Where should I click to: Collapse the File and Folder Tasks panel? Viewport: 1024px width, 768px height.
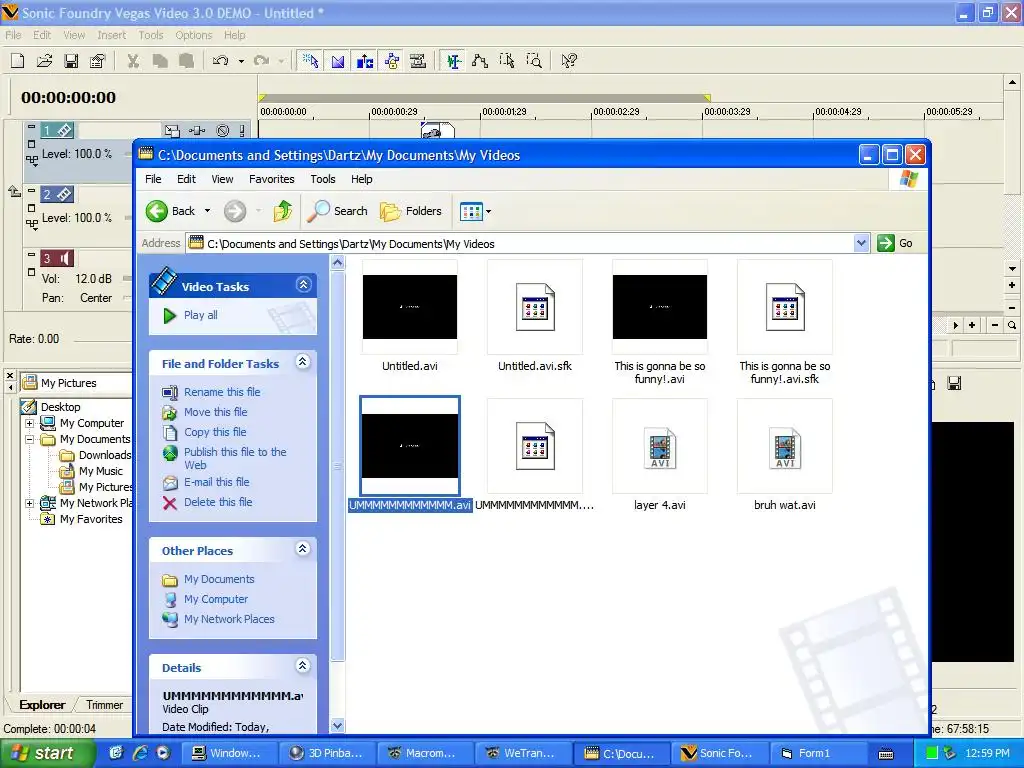(x=302, y=362)
